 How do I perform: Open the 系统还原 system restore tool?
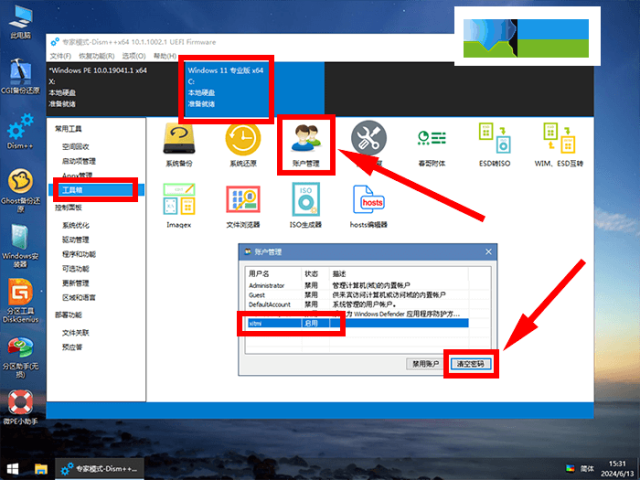[243, 145]
